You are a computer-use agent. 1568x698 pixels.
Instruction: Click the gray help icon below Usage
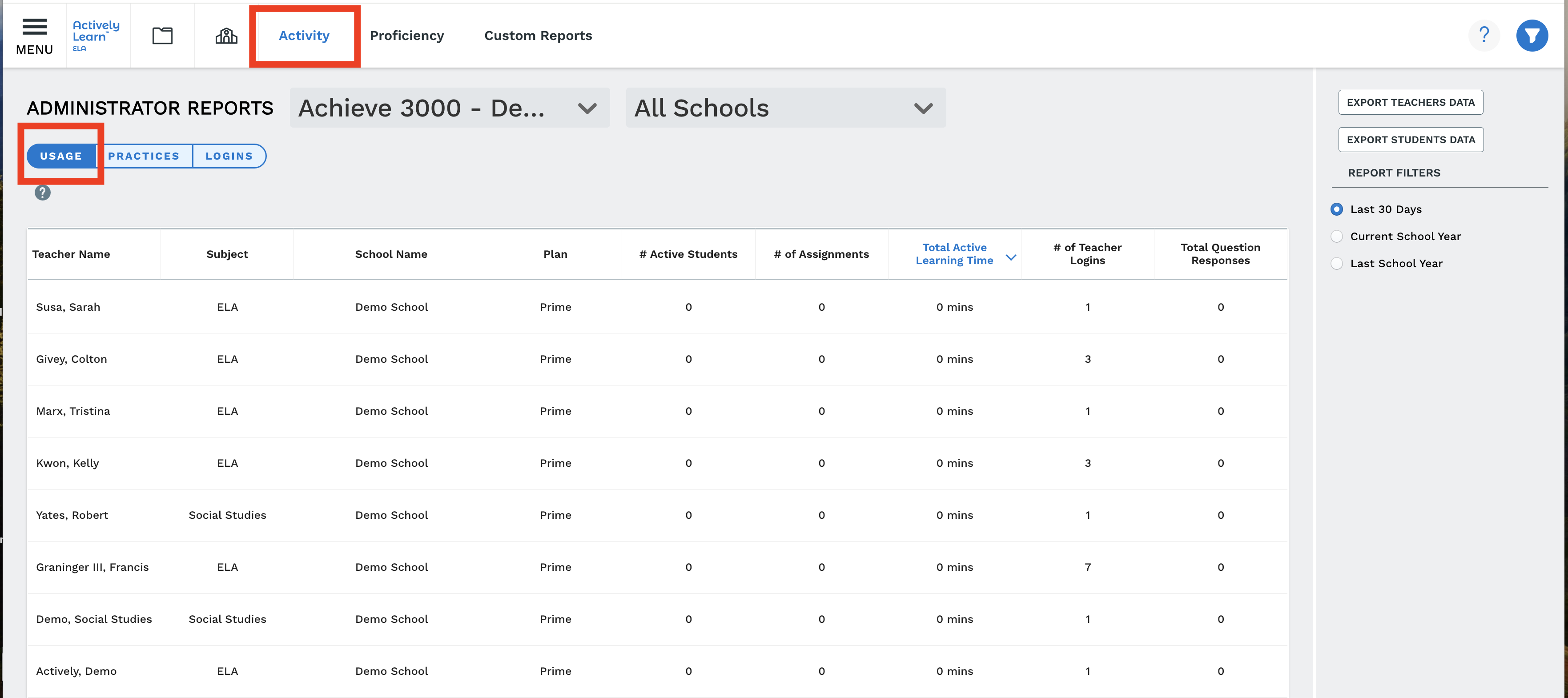(43, 193)
